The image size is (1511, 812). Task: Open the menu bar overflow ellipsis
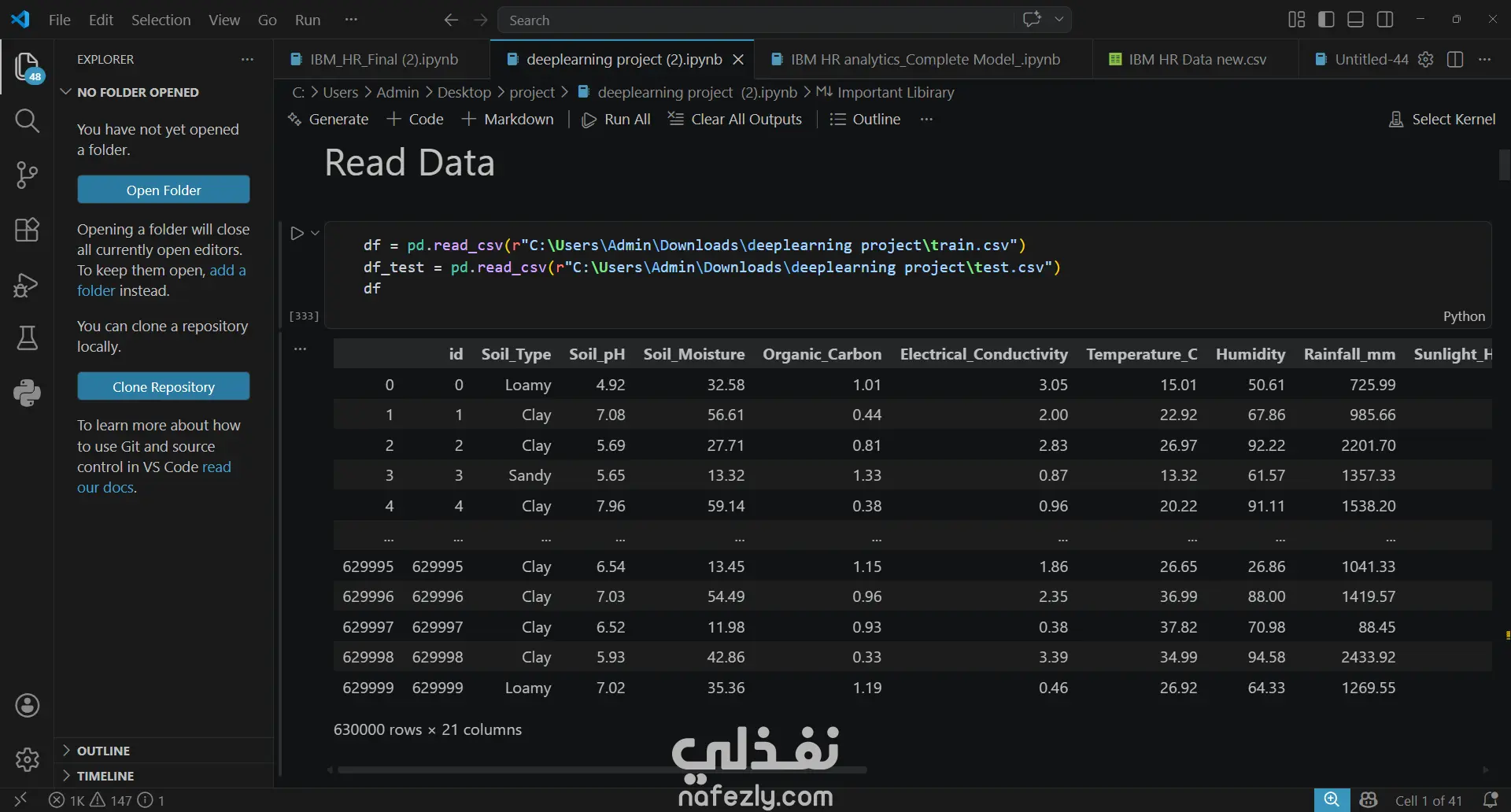pos(351,20)
